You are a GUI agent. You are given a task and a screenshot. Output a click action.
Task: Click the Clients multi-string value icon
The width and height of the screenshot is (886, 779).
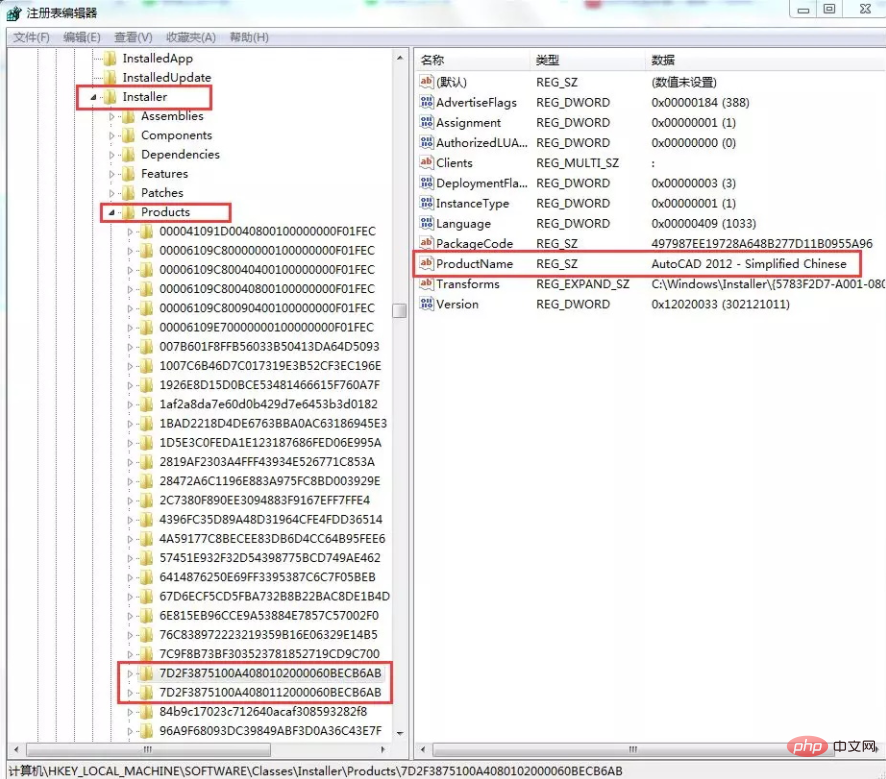[427, 163]
